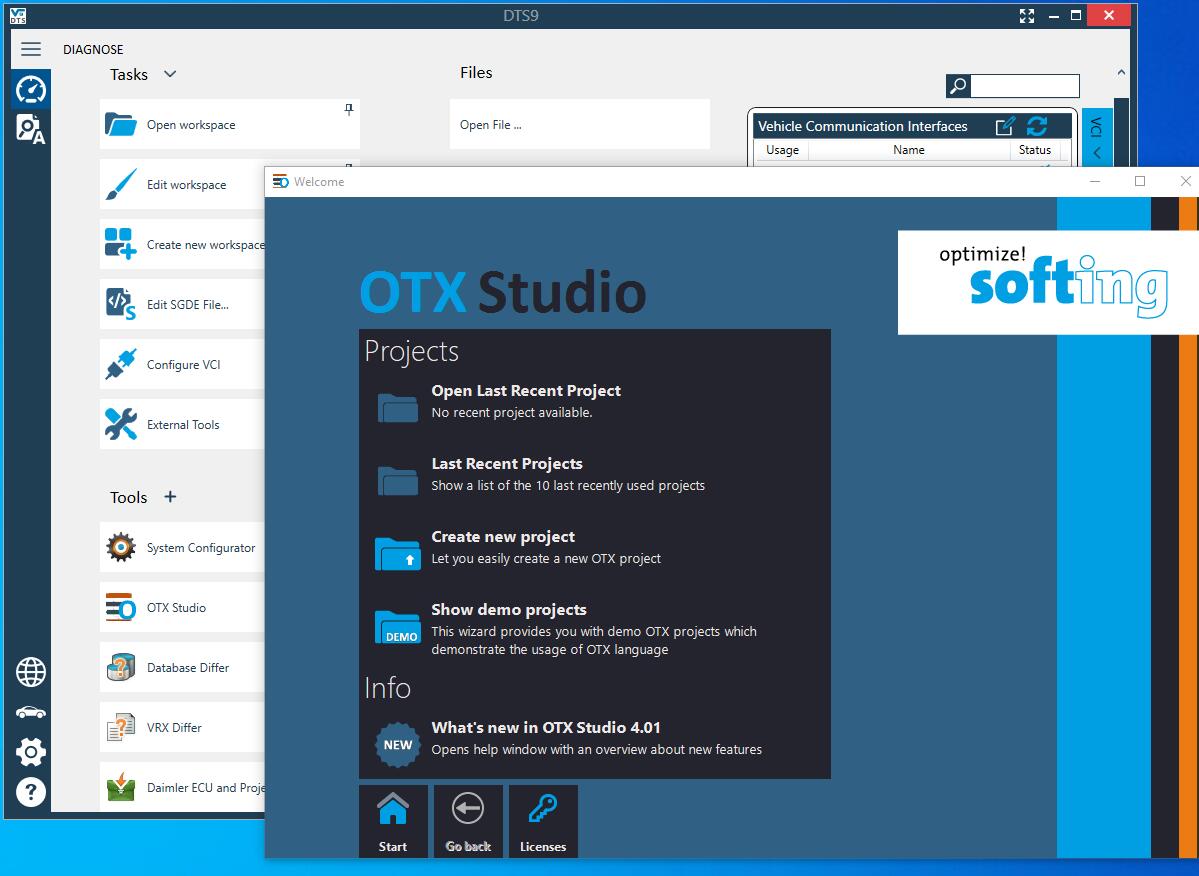This screenshot has width=1199, height=876.
Task: Click the Usage column header
Action: [x=782, y=150]
